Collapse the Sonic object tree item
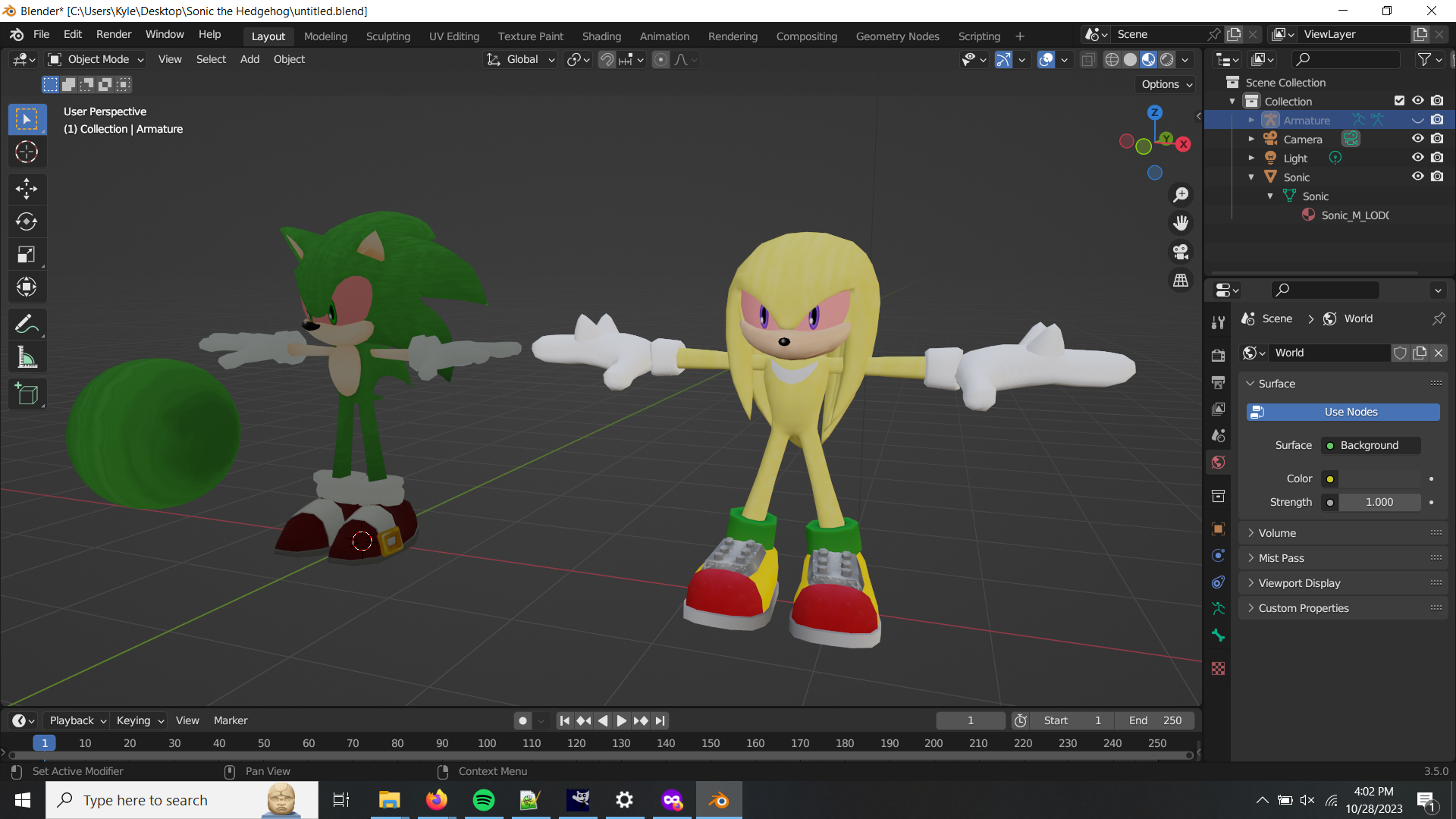 [x=1251, y=177]
